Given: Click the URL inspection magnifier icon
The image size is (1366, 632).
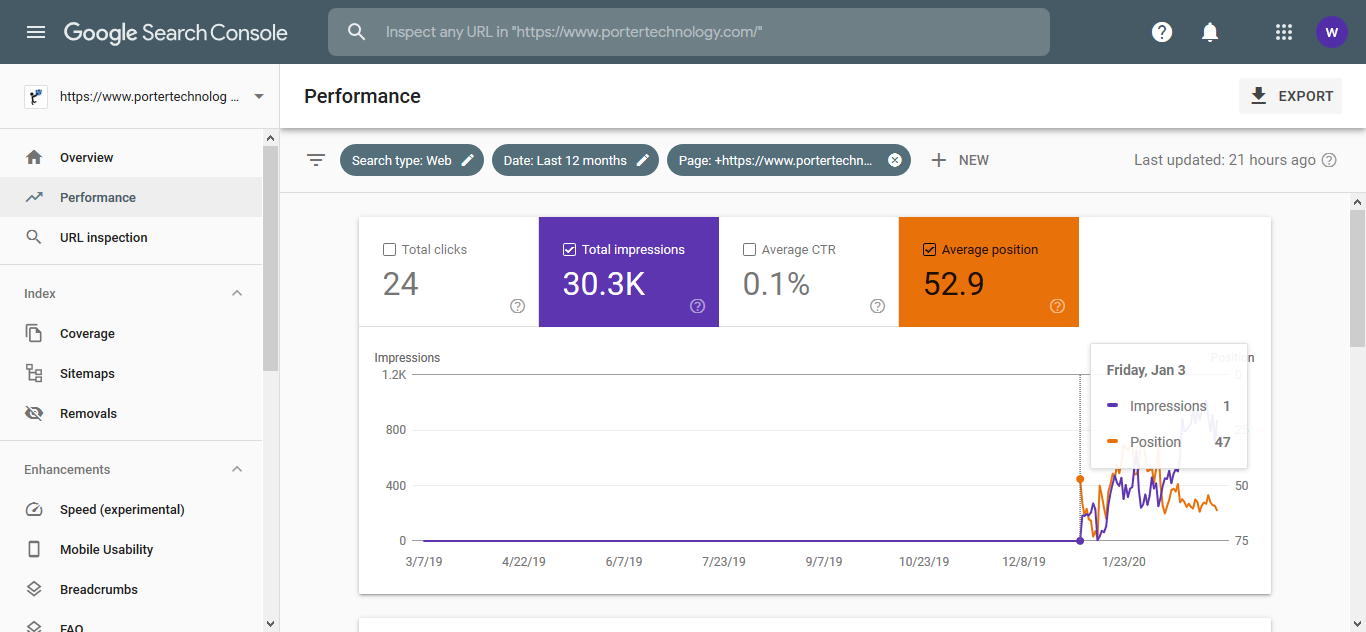Looking at the screenshot, I should coord(34,237).
